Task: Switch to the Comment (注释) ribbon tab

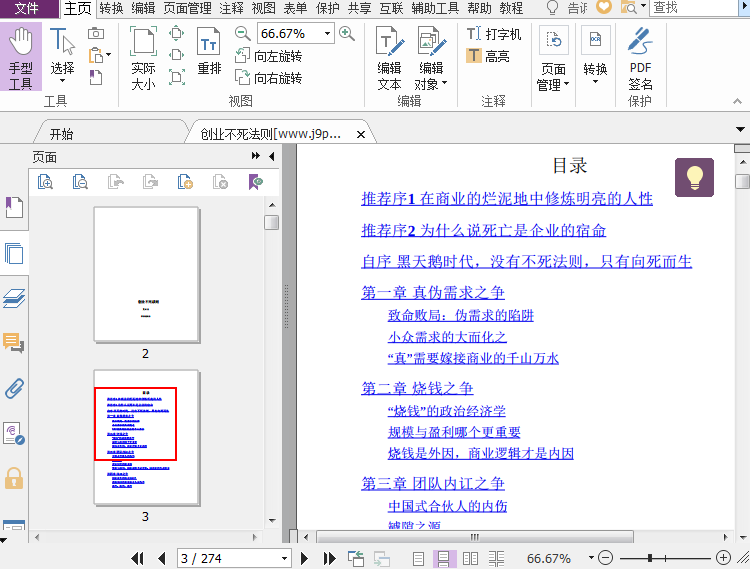Action: tap(232, 8)
